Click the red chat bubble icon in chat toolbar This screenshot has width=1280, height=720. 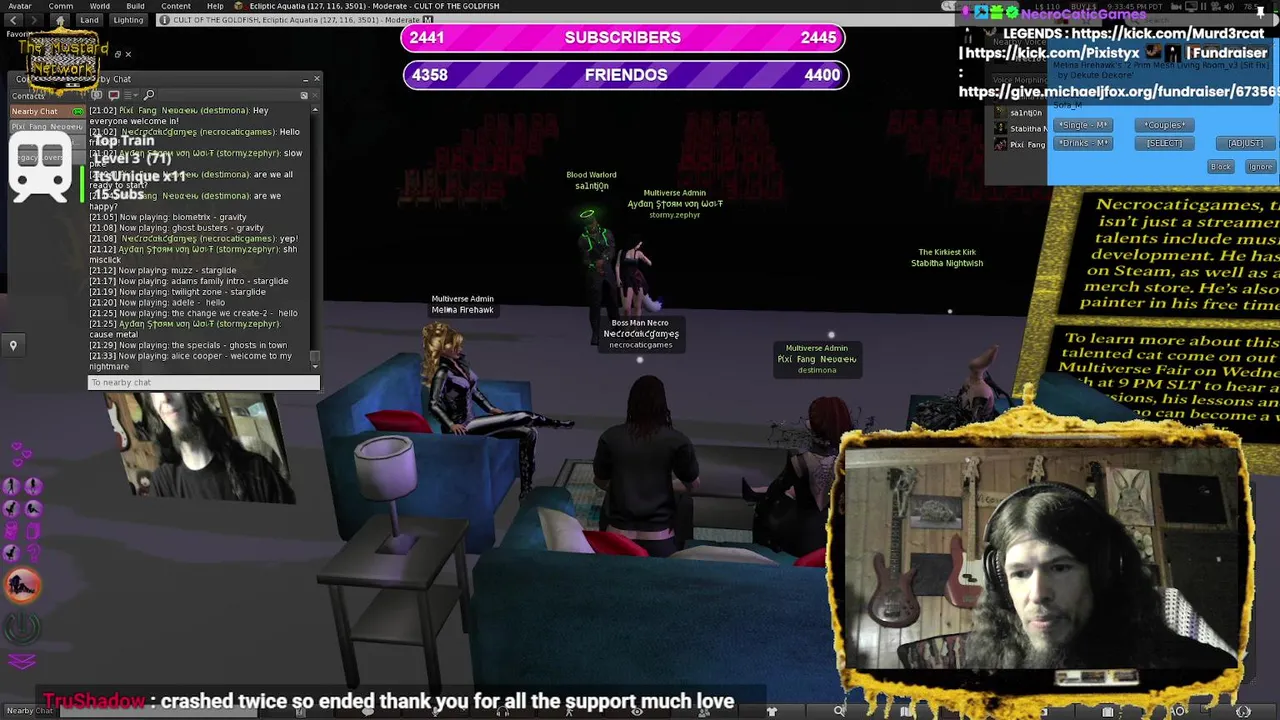click(x=113, y=95)
